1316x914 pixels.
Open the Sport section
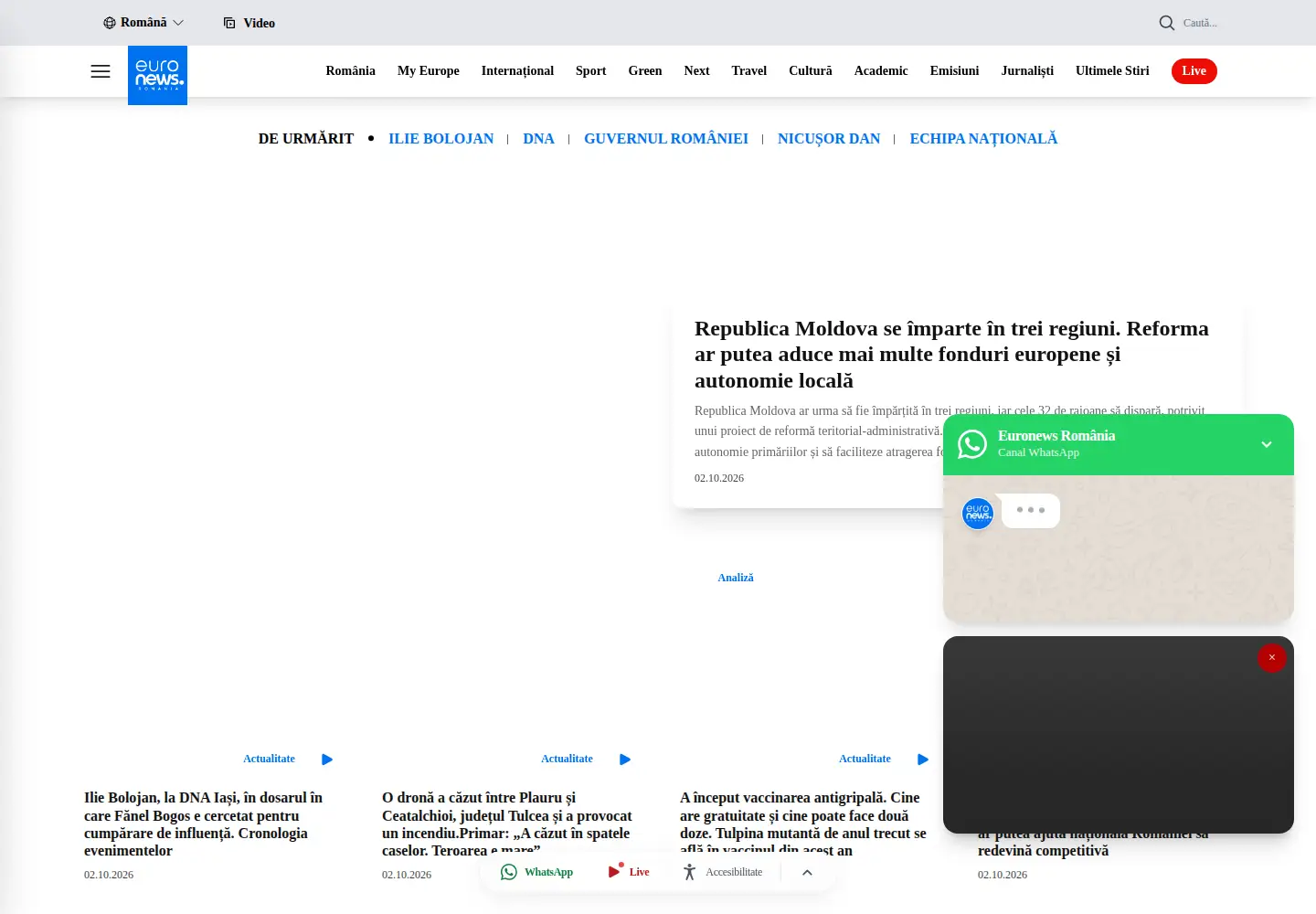(x=591, y=70)
